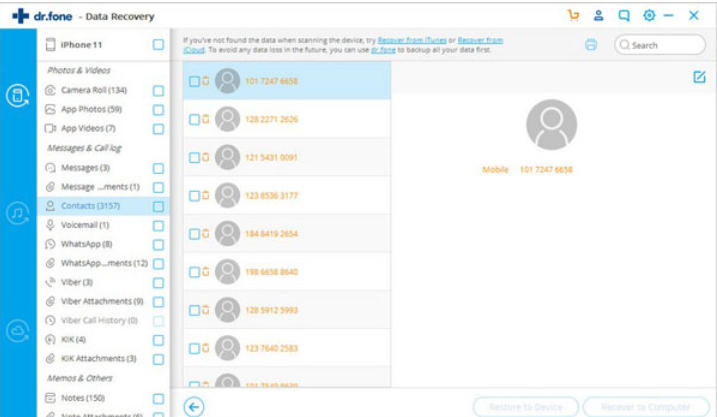
Task: Click the Recover to Computer button
Action: pyautogui.click(x=646, y=407)
